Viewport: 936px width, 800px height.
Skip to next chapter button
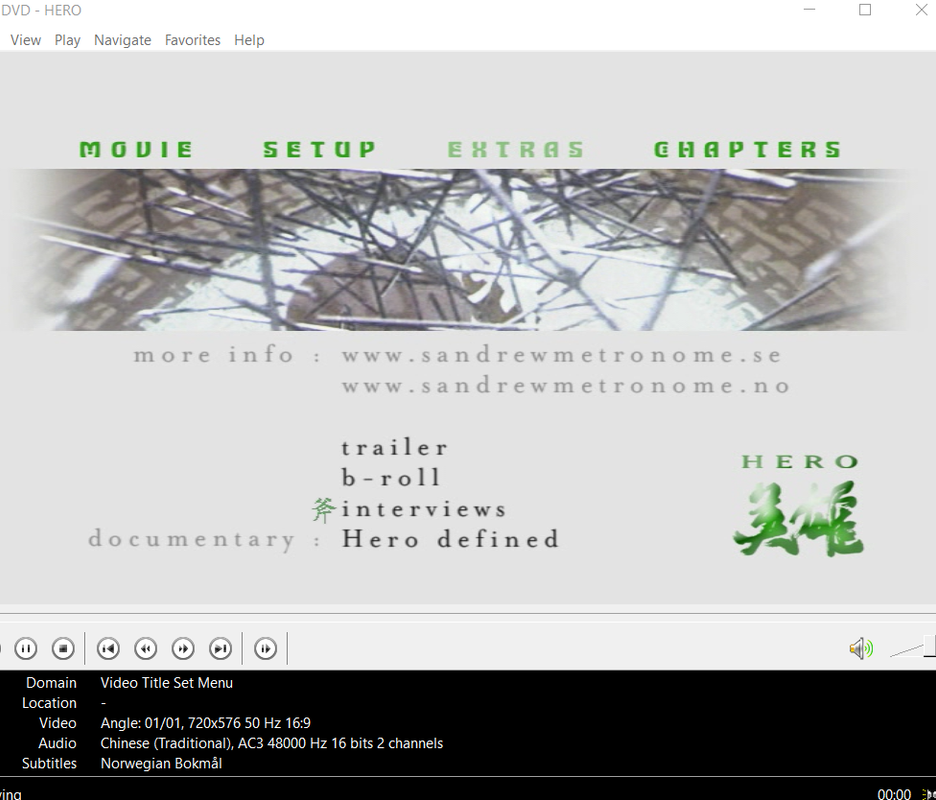[220, 648]
